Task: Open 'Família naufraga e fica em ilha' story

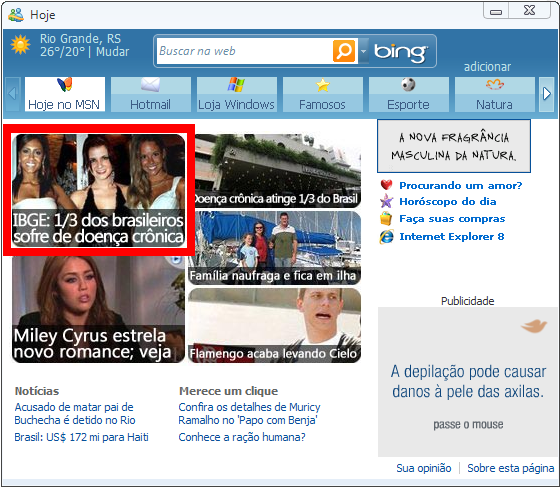Action: click(275, 248)
